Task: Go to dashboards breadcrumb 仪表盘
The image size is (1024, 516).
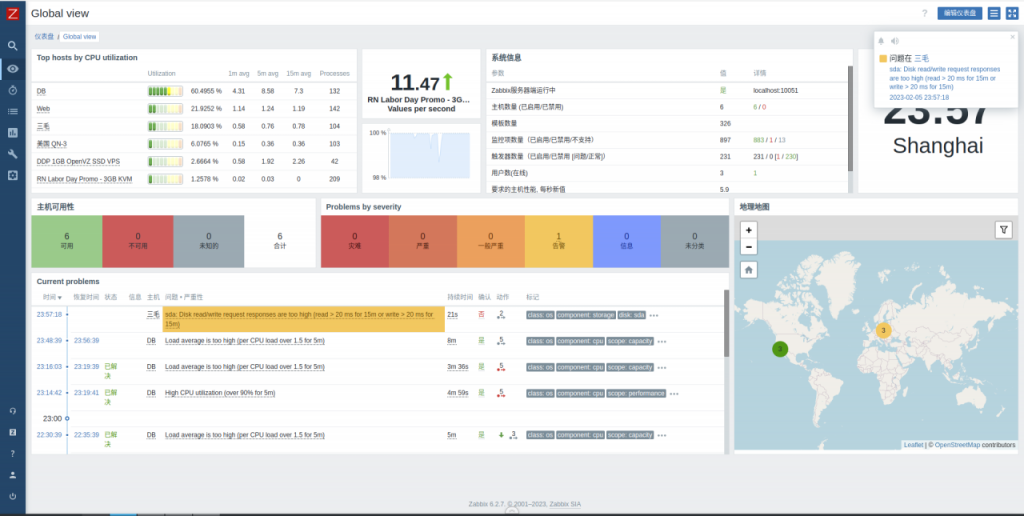Action: pos(44,37)
